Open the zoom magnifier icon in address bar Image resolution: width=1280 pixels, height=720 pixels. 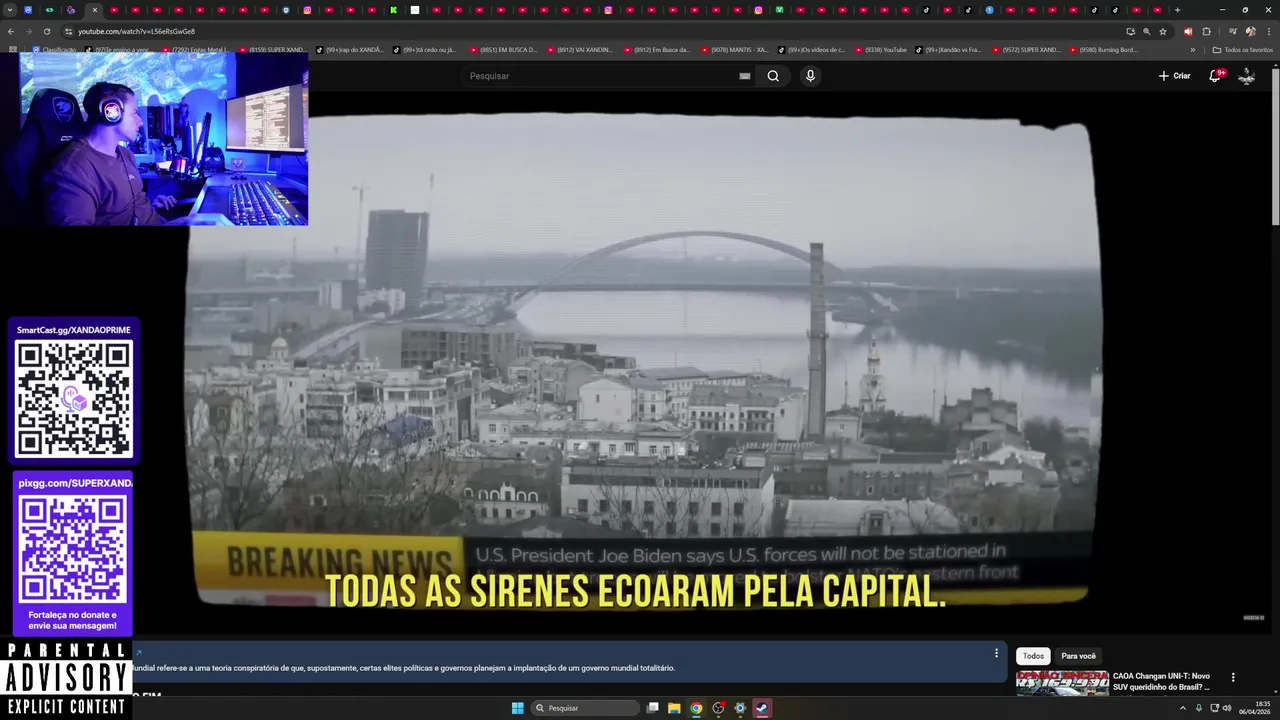[x=1146, y=31]
